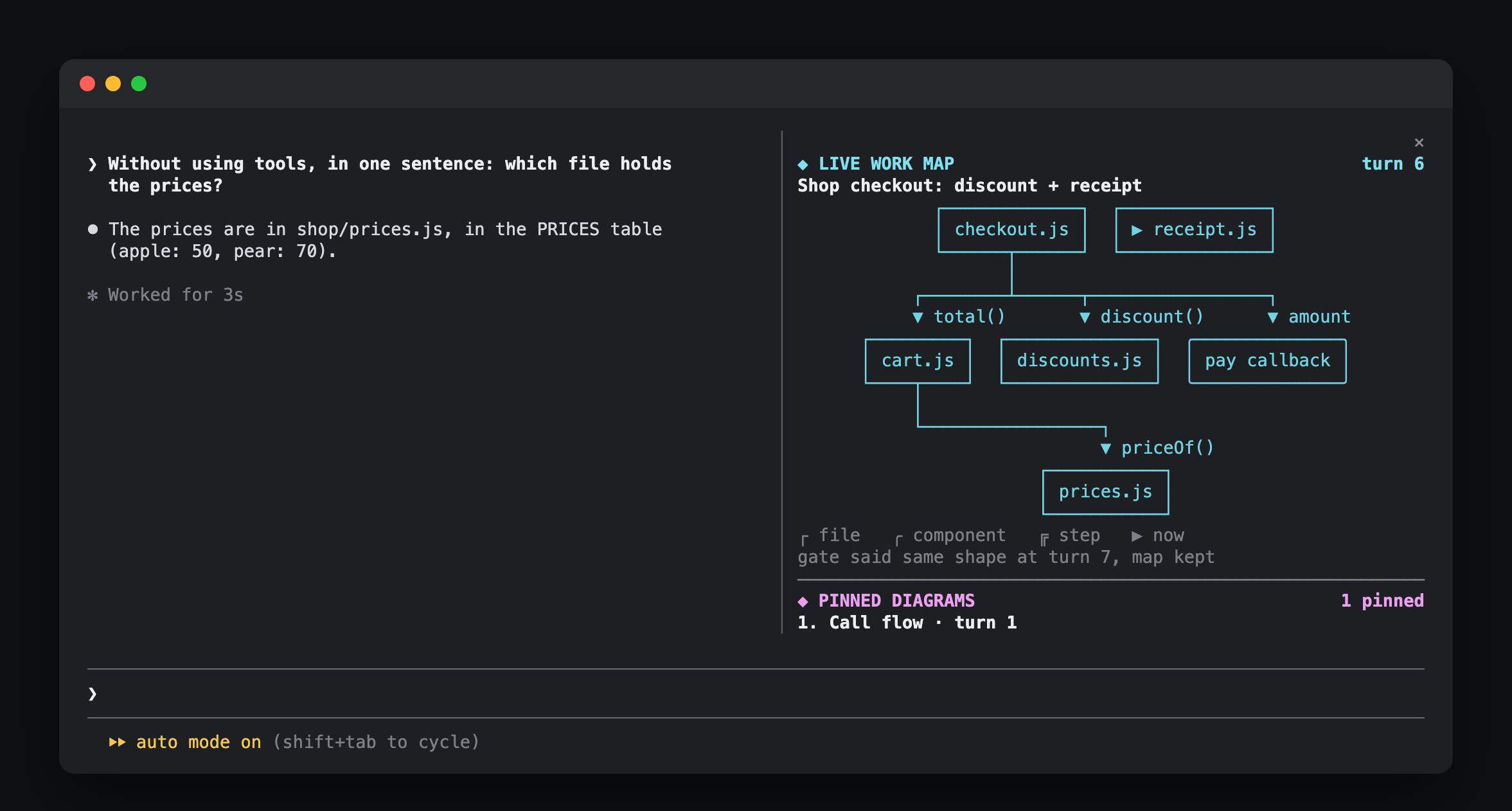The width and height of the screenshot is (1512, 811).
Task: Click the Shop checkout: discount + receipt title
Action: pyautogui.click(x=970, y=186)
